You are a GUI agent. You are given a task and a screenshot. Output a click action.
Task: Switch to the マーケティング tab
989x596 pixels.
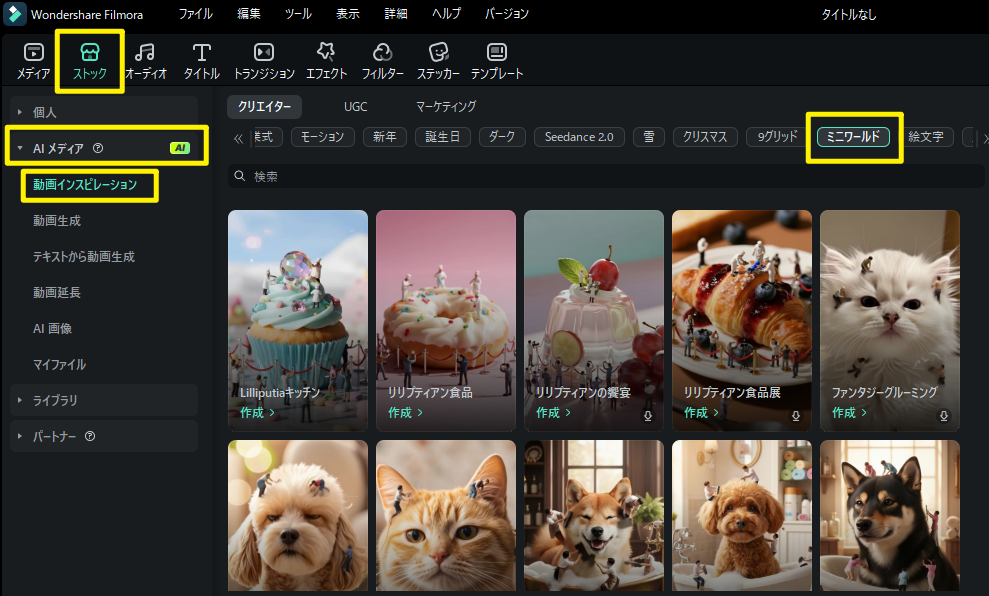click(446, 107)
